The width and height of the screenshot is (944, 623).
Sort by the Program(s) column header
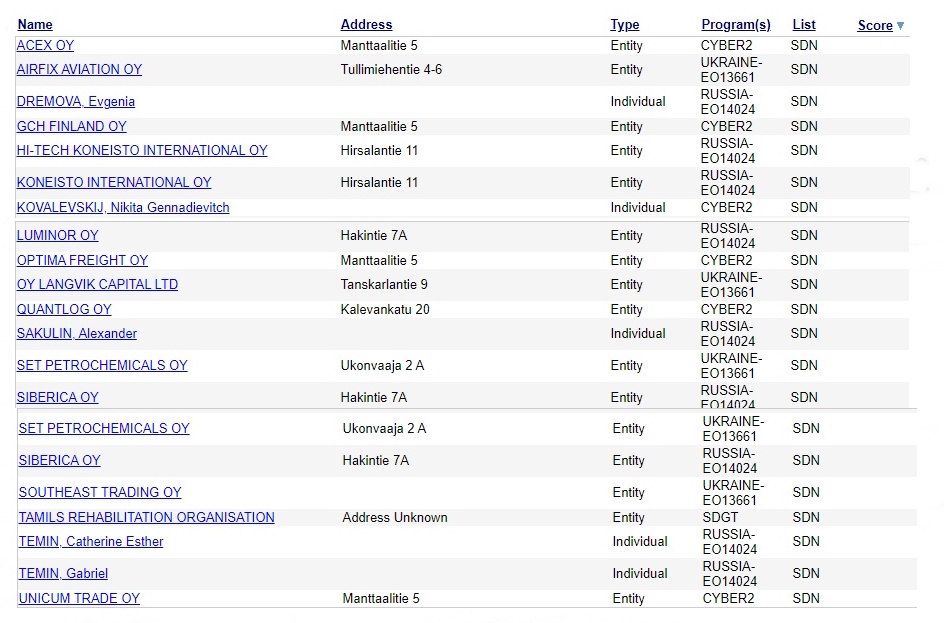coord(736,25)
